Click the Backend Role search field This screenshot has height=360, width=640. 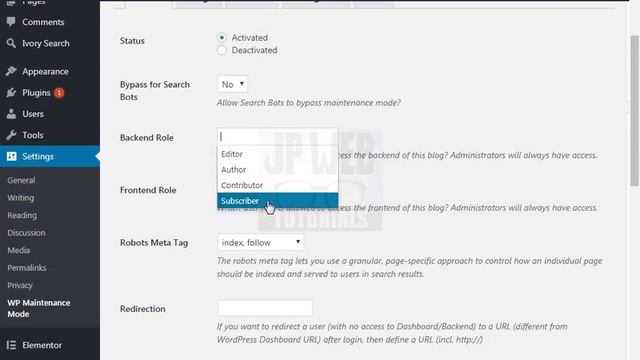pos(278,136)
